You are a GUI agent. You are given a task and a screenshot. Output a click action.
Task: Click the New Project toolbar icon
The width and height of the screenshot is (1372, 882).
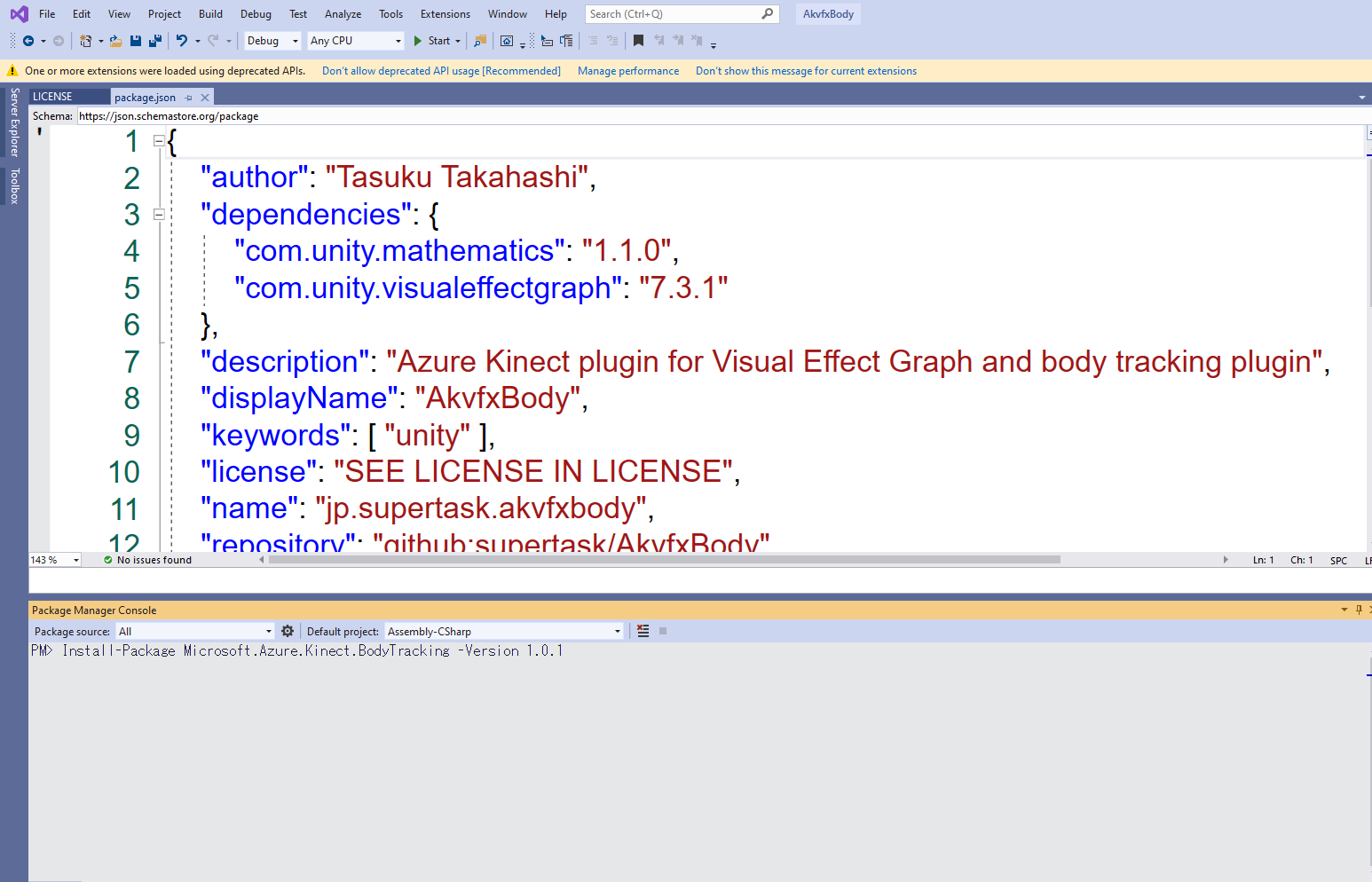click(x=85, y=41)
